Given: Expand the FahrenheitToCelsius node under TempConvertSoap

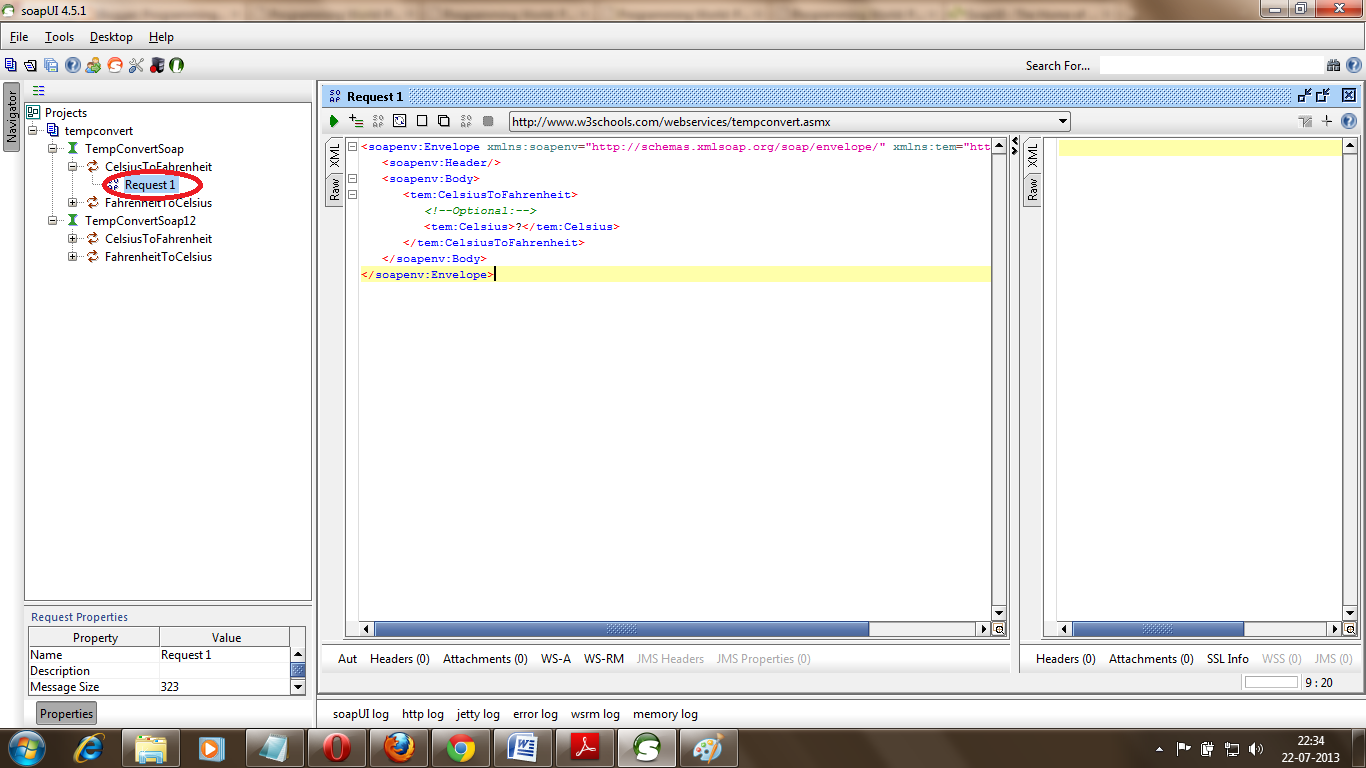Looking at the screenshot, I should [70, 202].
